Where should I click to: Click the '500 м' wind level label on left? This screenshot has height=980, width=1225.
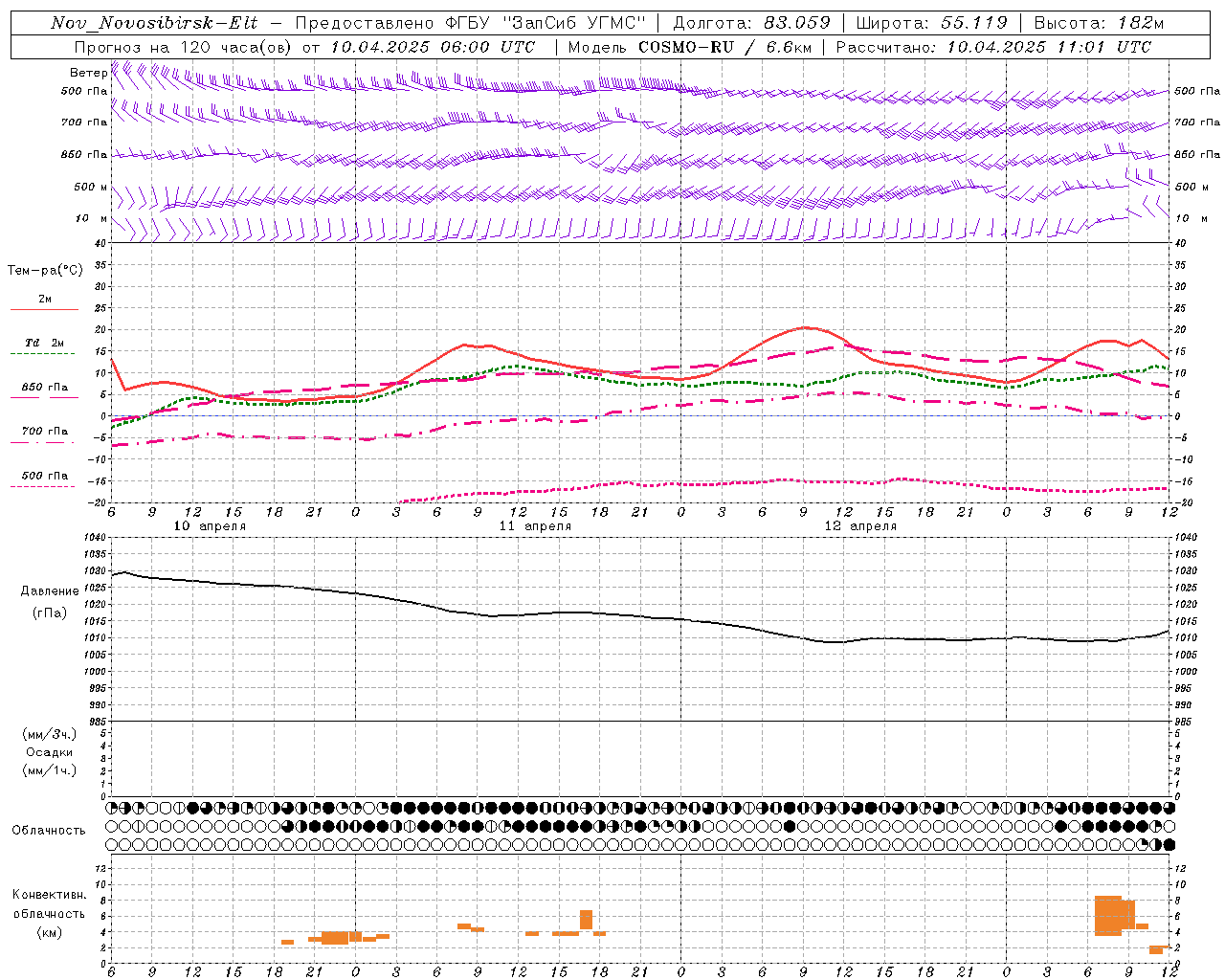pyautogui.click(x=91, y=187)
